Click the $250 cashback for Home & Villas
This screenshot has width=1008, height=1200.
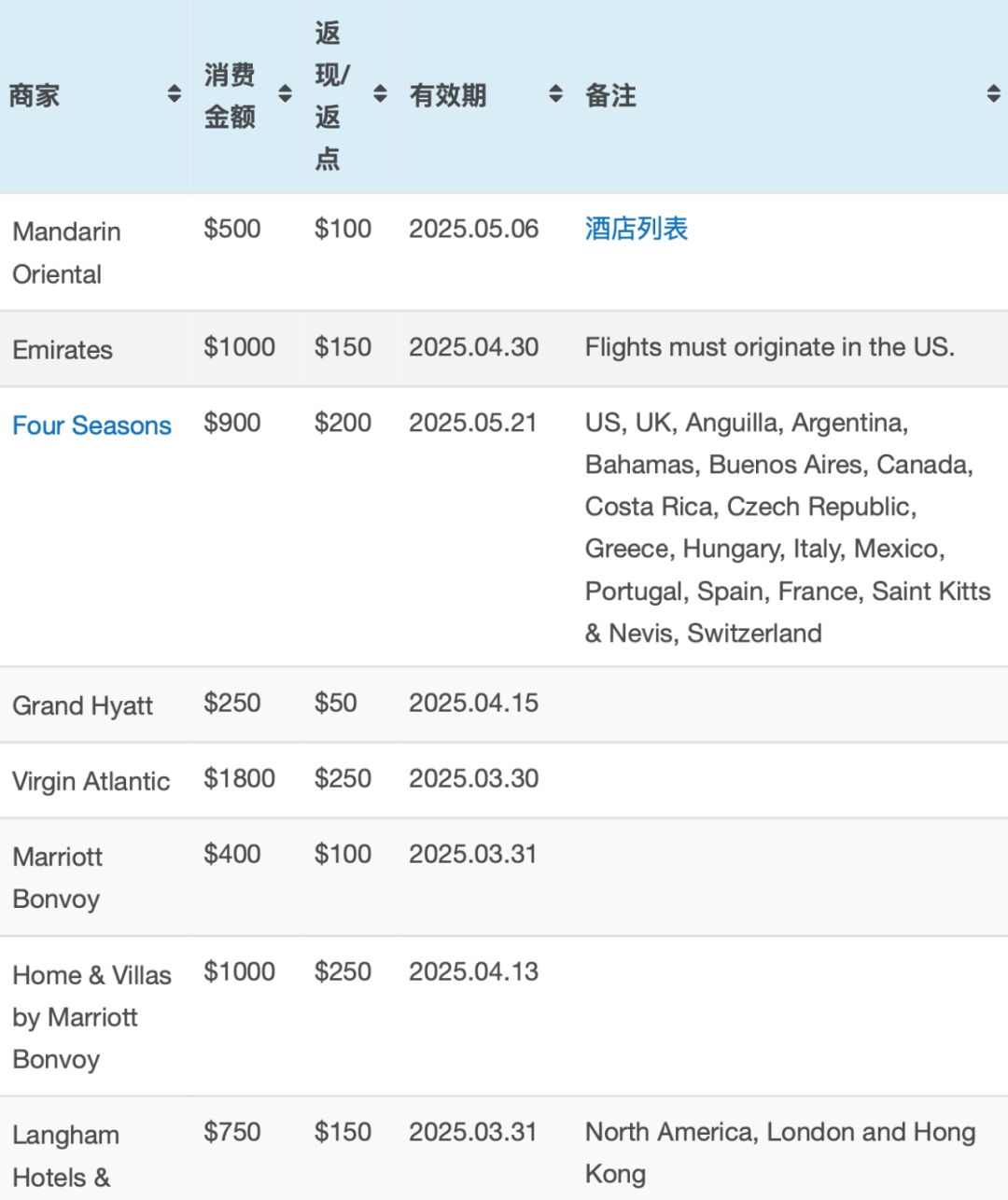click(343, 971)
